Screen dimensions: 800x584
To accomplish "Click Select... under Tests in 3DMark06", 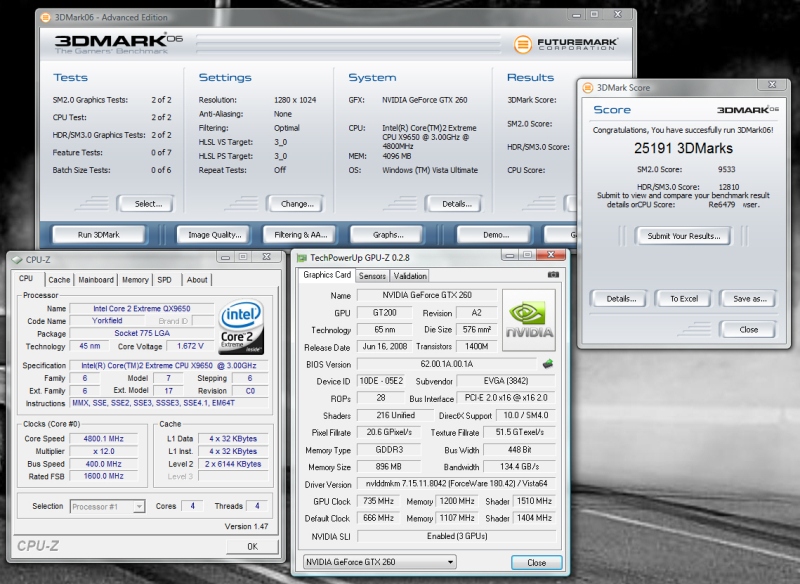I will tap(145, 204).
